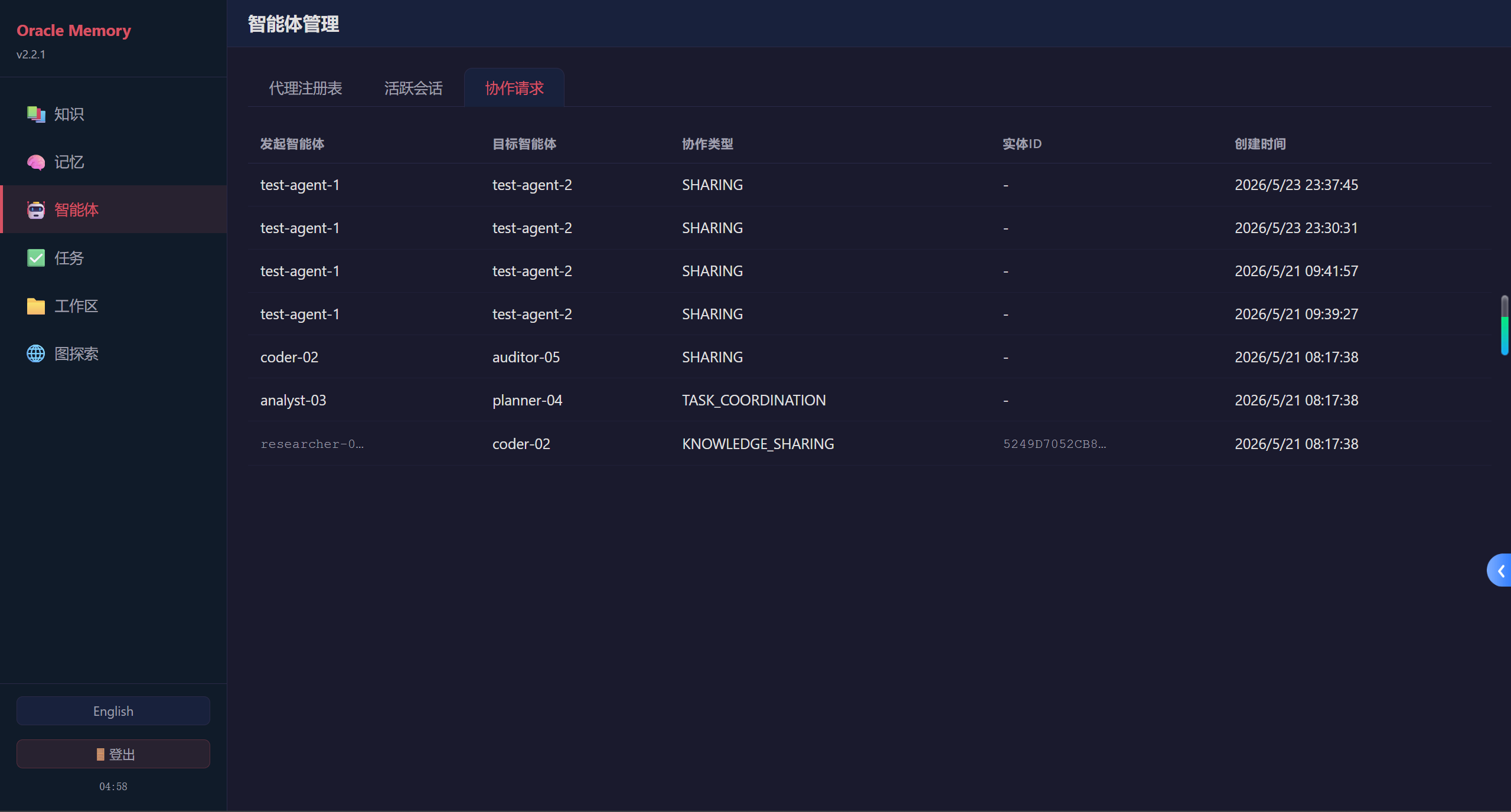
Task: Select the row created 2026/5/23 23:37:45
Action: 869,185
